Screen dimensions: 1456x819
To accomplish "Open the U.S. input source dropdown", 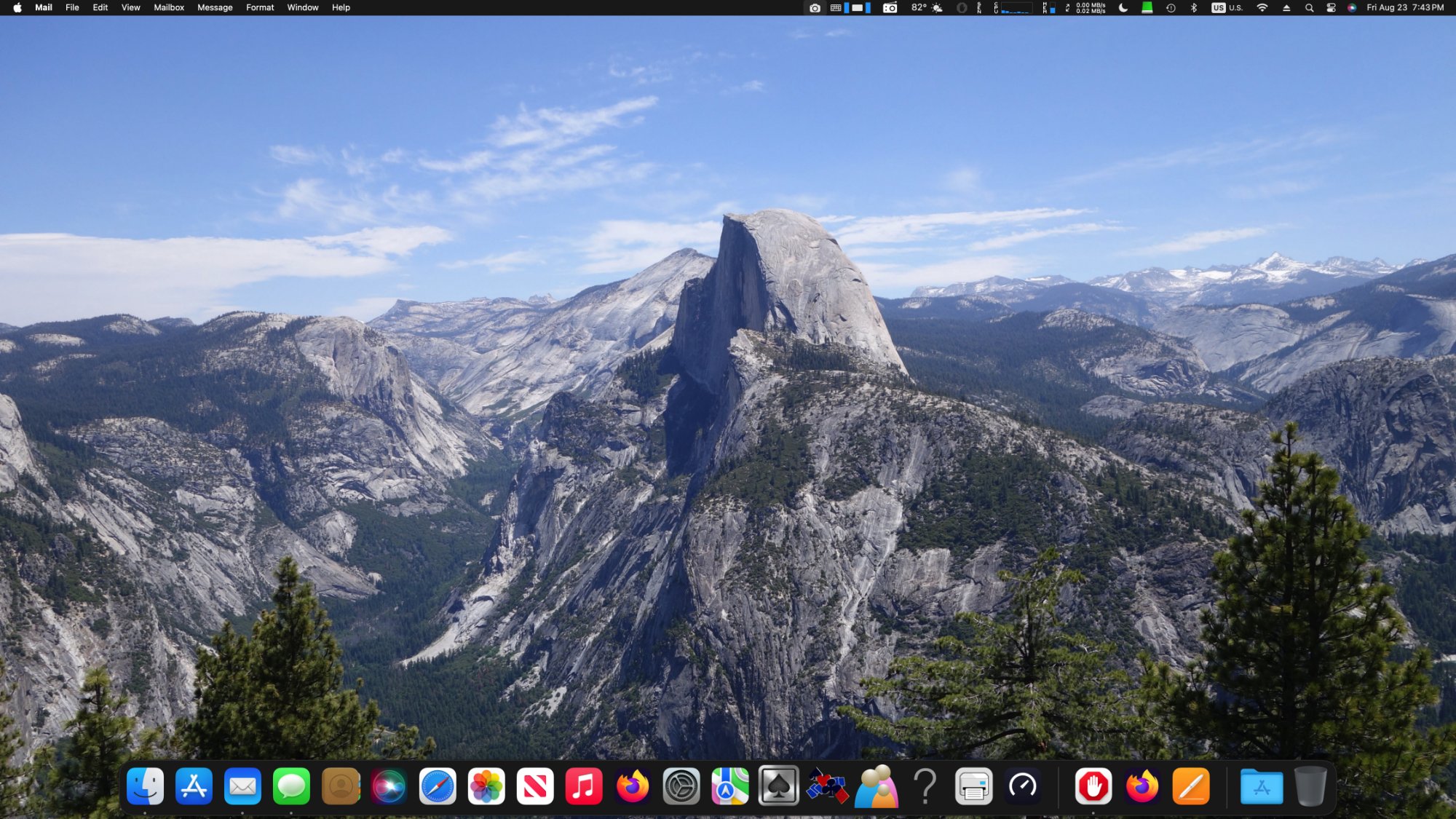I will (x=1227, y=7).
